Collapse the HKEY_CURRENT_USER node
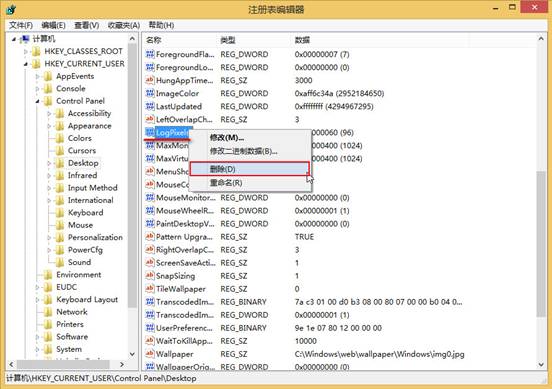Screen dimensions: 552x389 26,64
